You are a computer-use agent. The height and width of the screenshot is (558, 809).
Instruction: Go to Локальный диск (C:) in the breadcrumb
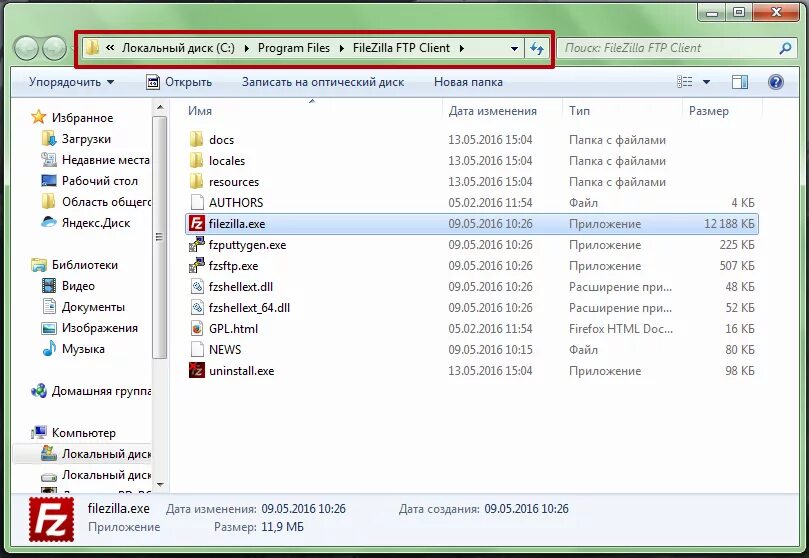click(x=178, y=48)
